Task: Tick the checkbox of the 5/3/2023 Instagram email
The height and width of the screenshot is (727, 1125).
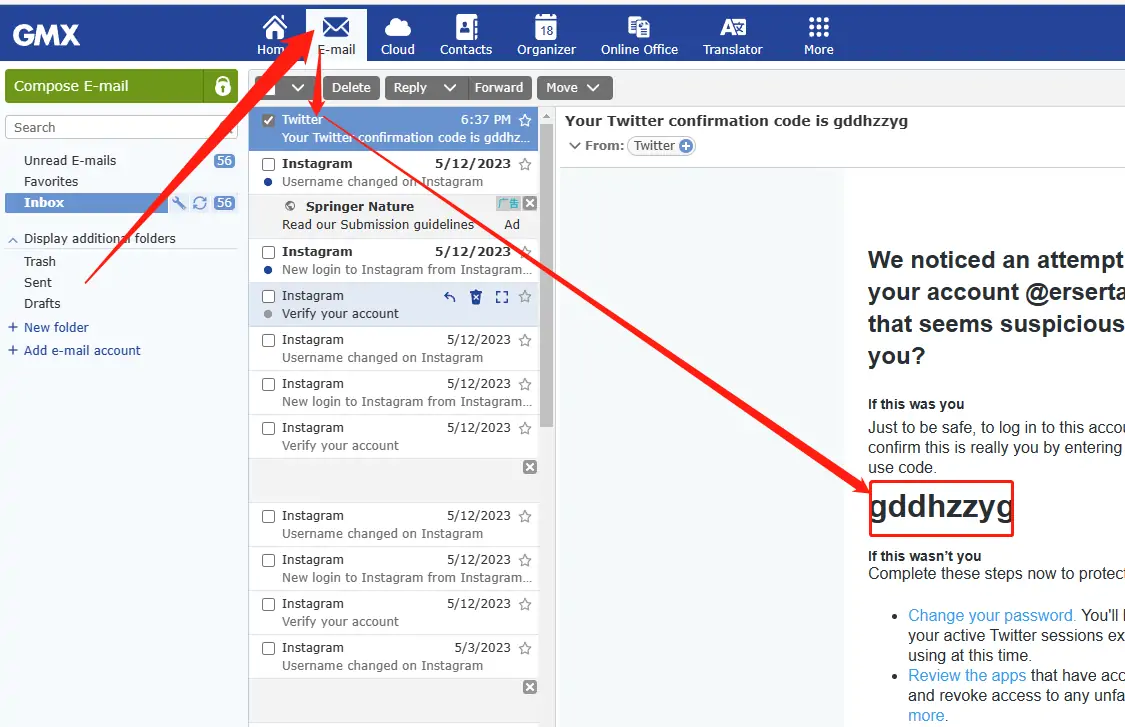Action: (268, 649)
